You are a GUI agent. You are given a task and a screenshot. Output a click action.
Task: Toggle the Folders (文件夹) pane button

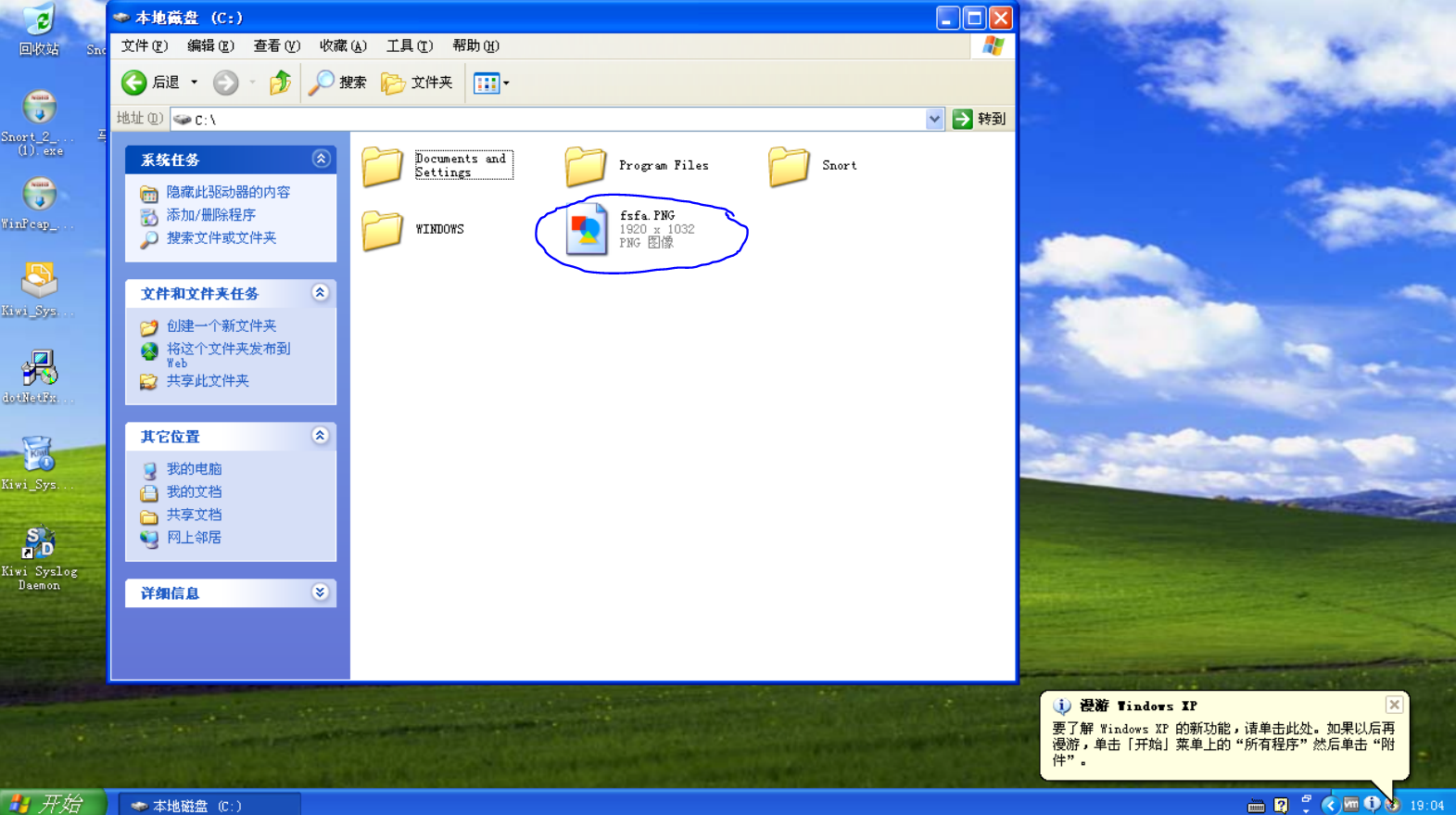[417, 83]
